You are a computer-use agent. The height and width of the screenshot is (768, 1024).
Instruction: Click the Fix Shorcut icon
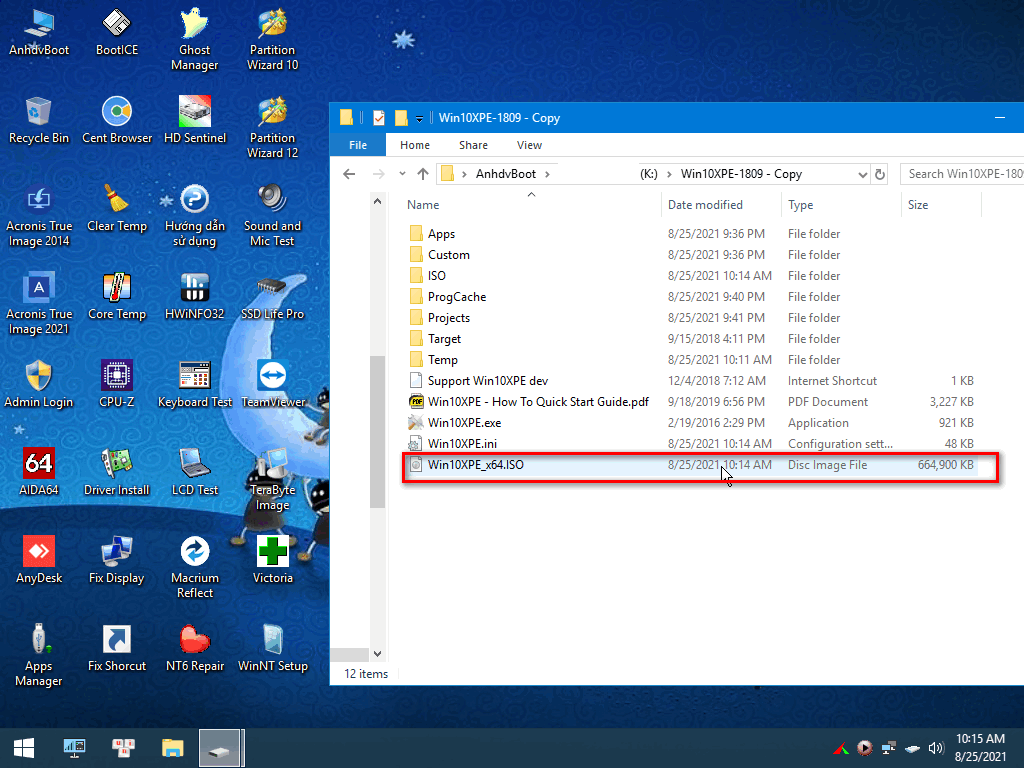click(117, 649)
